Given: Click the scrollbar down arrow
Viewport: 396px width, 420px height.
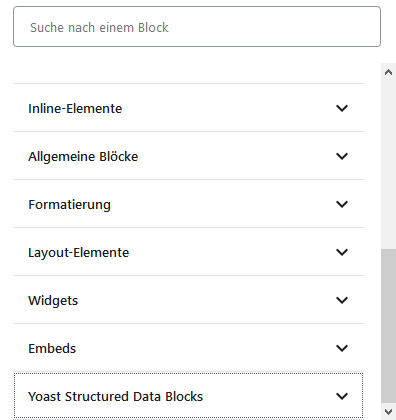Looking at the screenshot, I should click(x=388, y=412).
